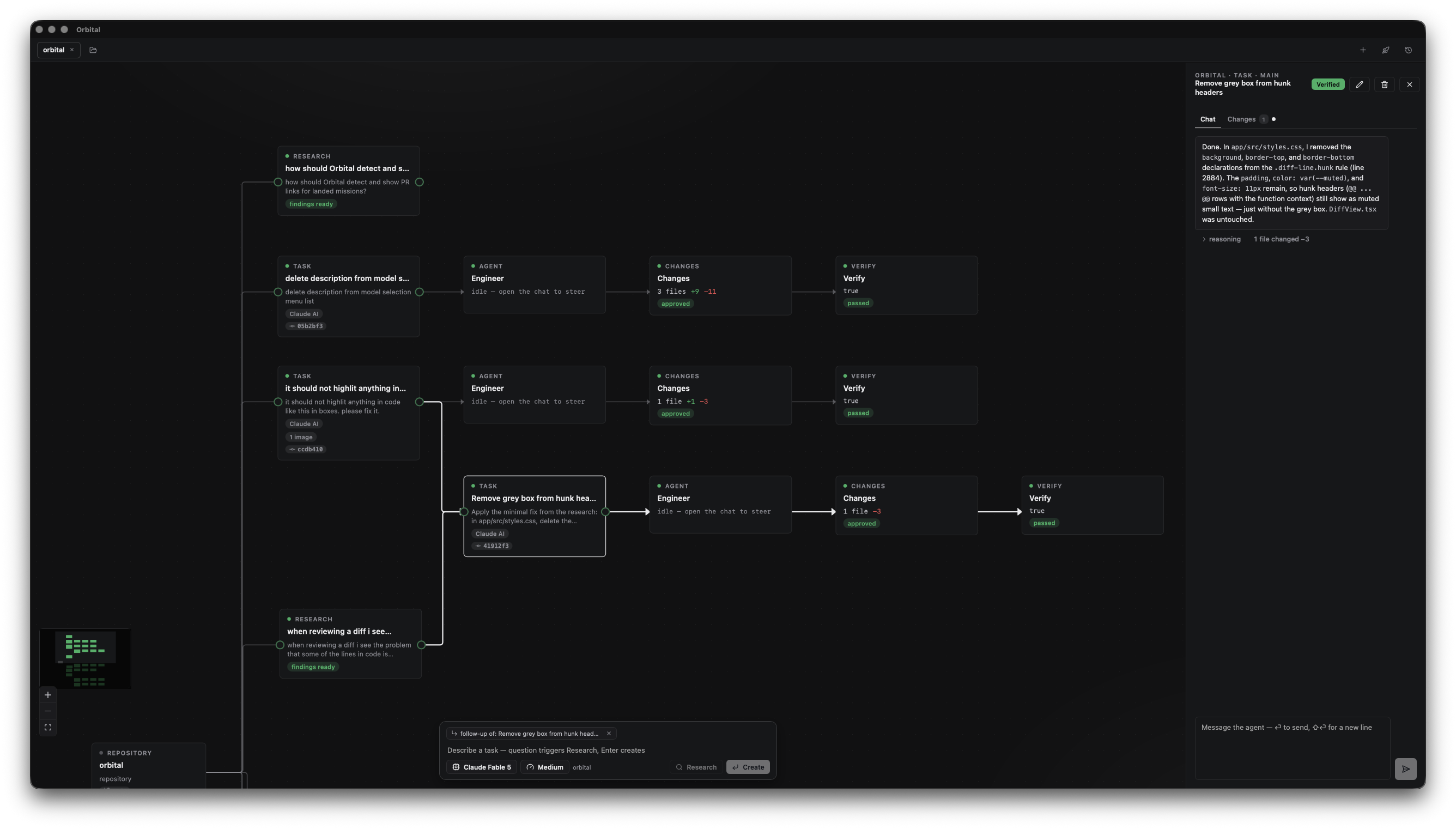1456x829 pixels.
Task: Open the Changes node with 3 files
Action: tap(720, 285)
